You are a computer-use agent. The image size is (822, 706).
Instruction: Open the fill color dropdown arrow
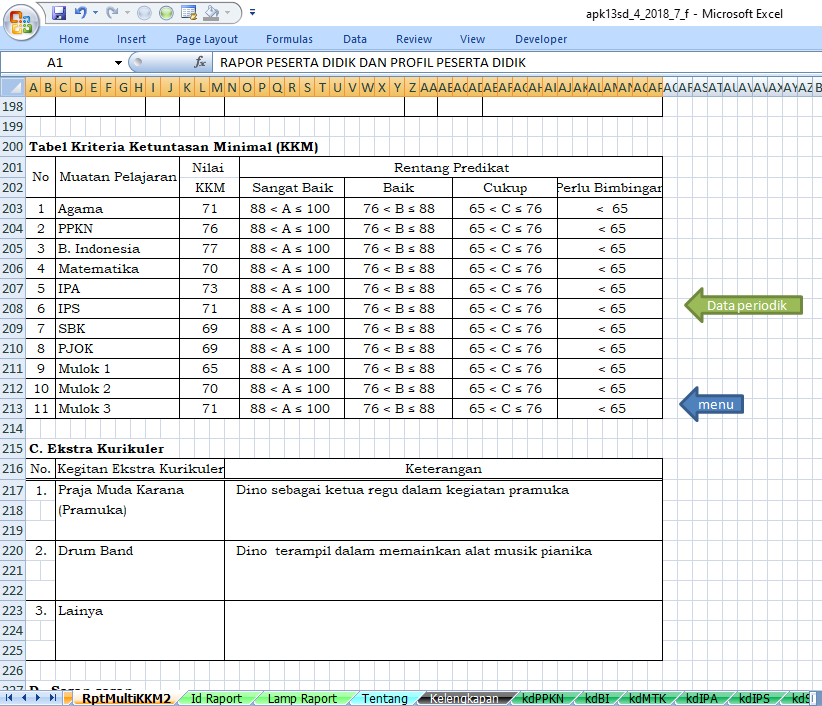coord(228,13)
